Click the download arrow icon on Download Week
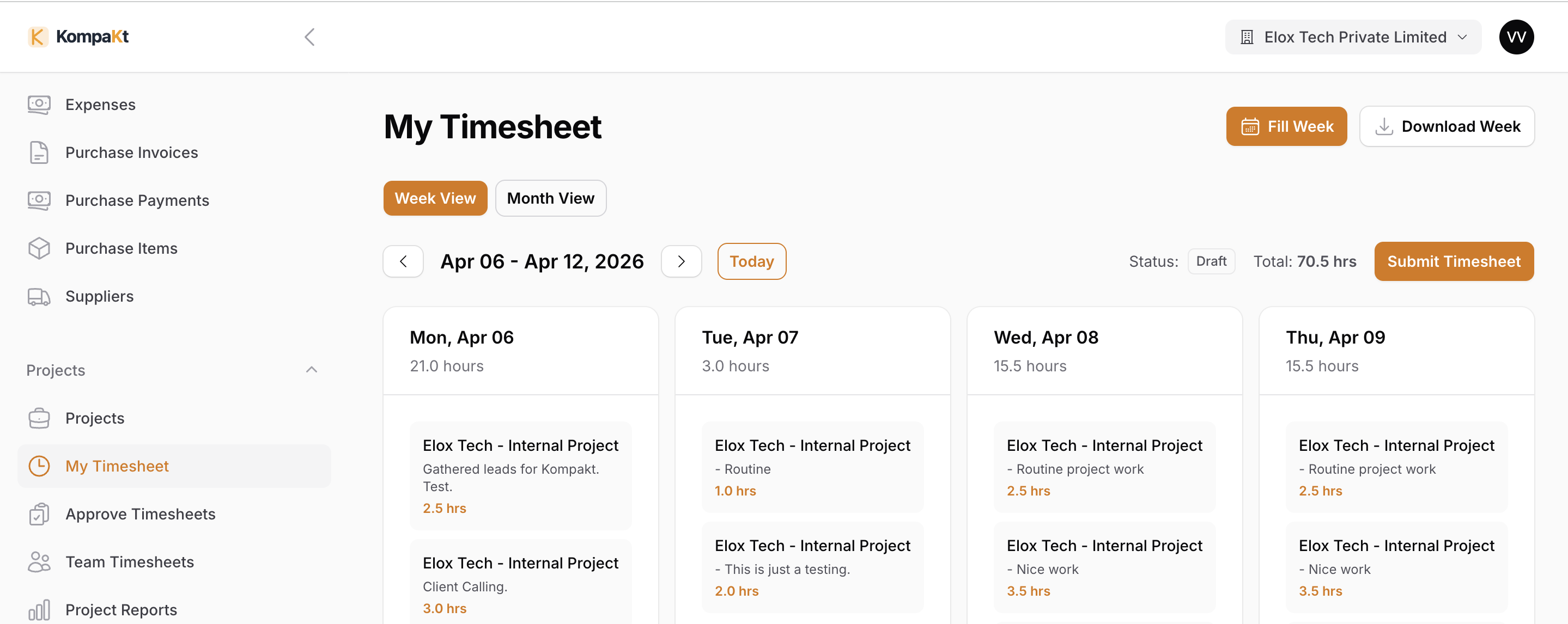This screenshot has height=624, width=1568. point(1384,126)
